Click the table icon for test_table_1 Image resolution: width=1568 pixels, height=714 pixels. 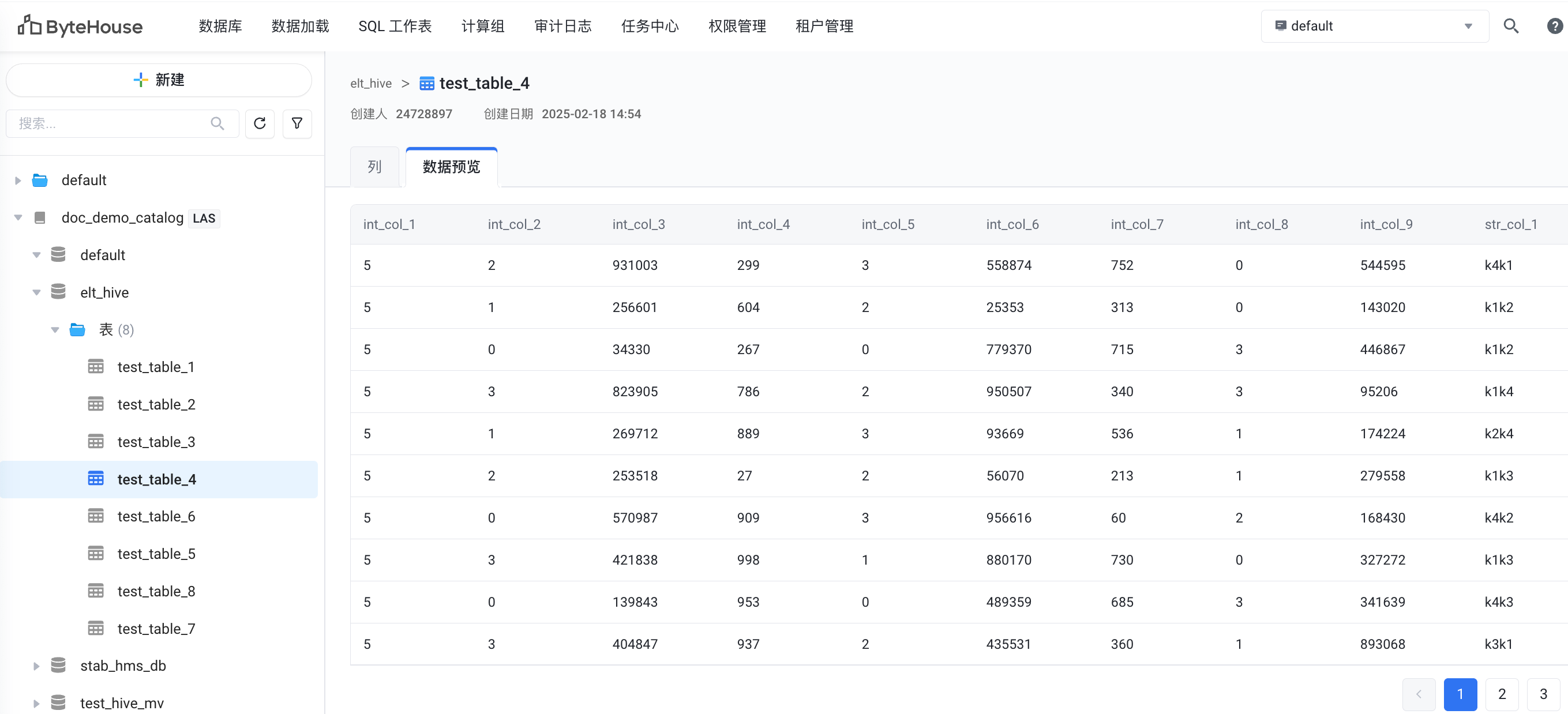pos(96,367)
